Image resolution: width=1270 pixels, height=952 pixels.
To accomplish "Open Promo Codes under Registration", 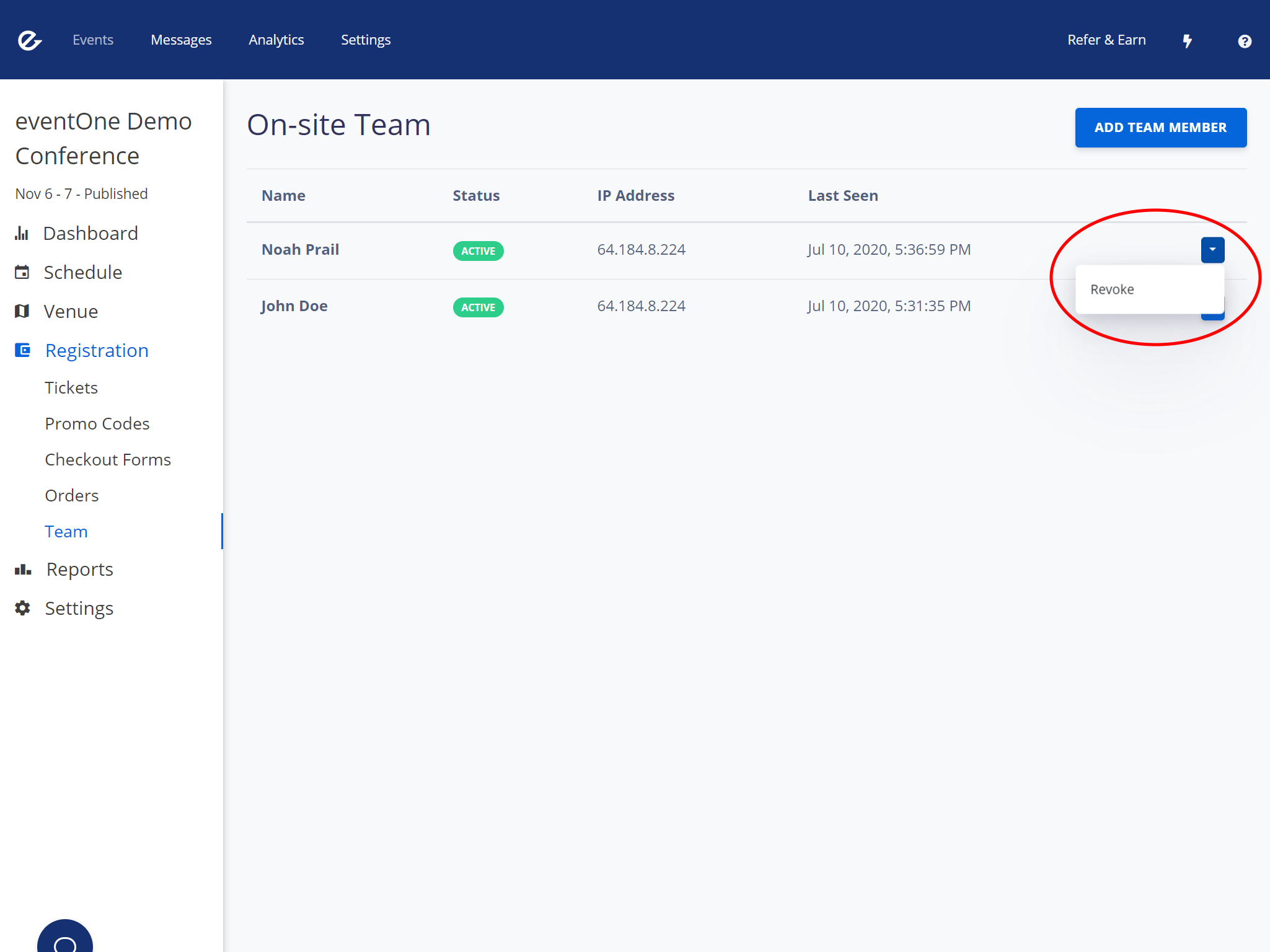I will (x=97, y=424).
